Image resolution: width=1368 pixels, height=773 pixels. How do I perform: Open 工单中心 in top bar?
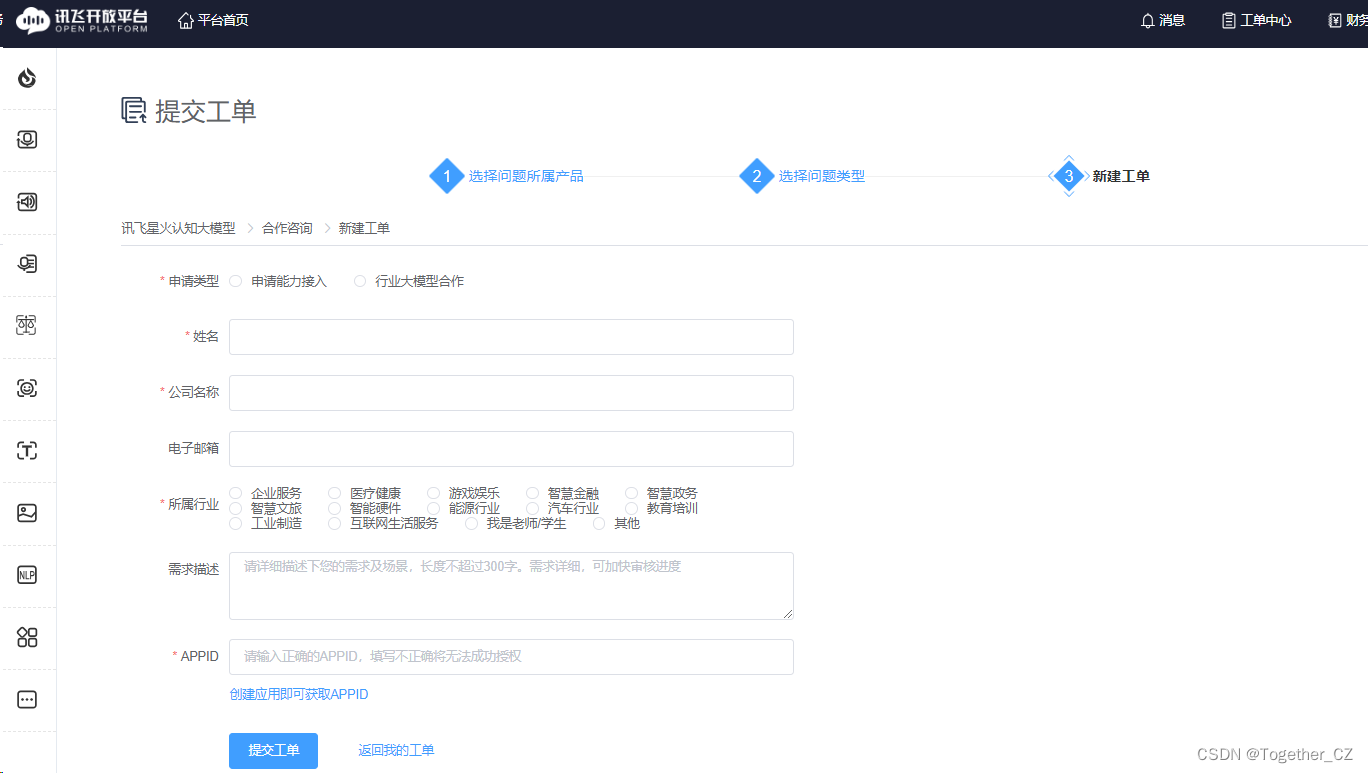point(1266,20)
